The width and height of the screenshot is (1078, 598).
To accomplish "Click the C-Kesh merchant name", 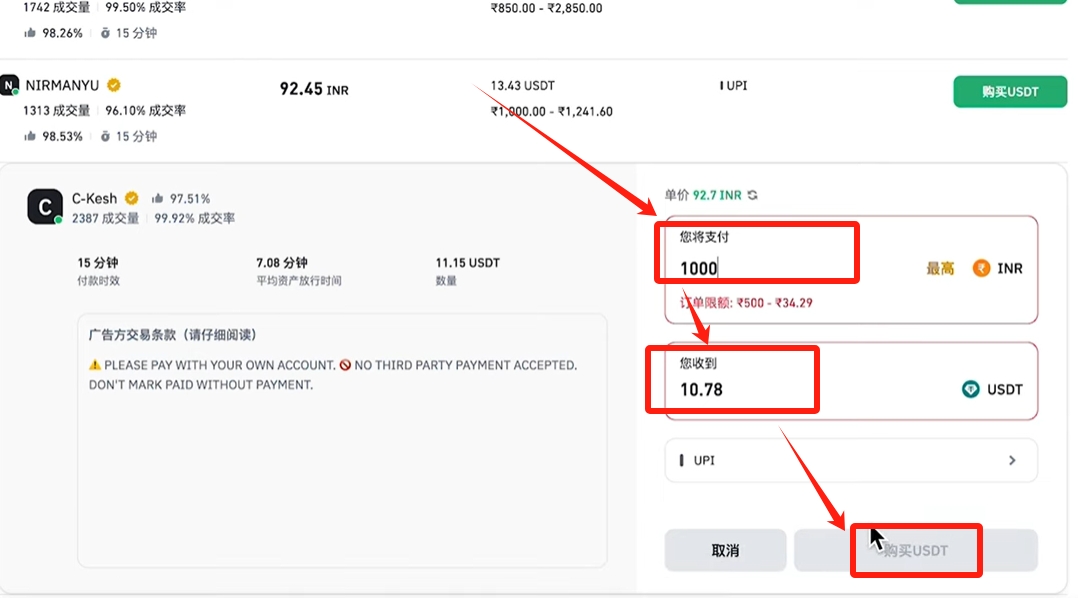I will (95, 199).
